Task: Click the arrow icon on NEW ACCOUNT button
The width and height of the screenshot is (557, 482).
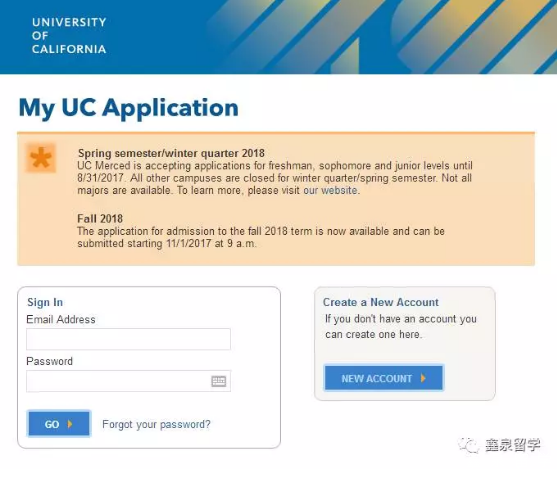Action: 423,378
